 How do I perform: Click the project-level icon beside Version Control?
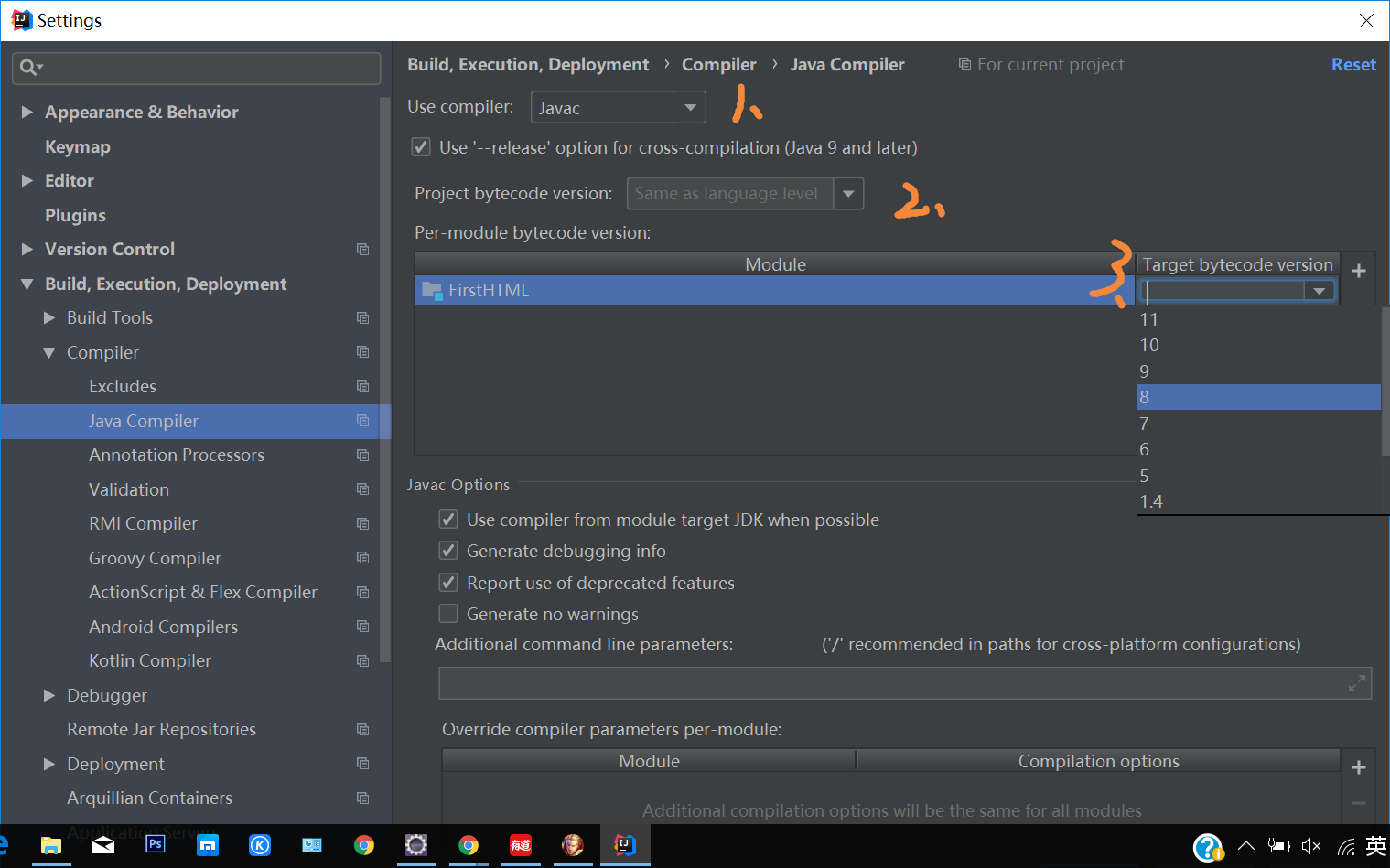pyautogui.click(x=362, y=249)
